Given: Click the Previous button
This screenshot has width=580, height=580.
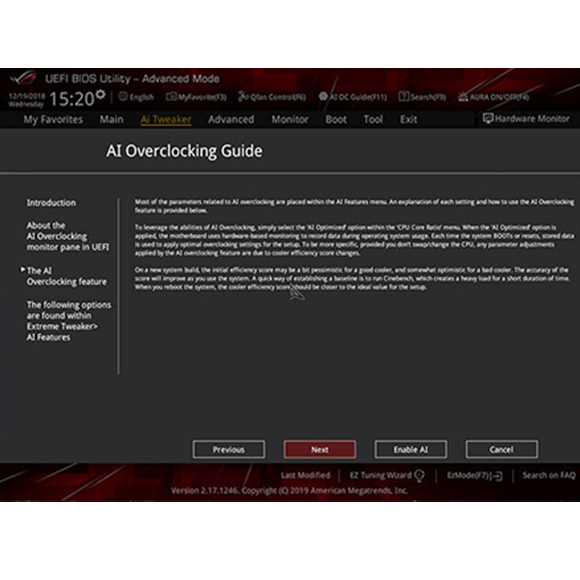Looking at the screenshot, I should pyautogui.click(x=229, y=449).
